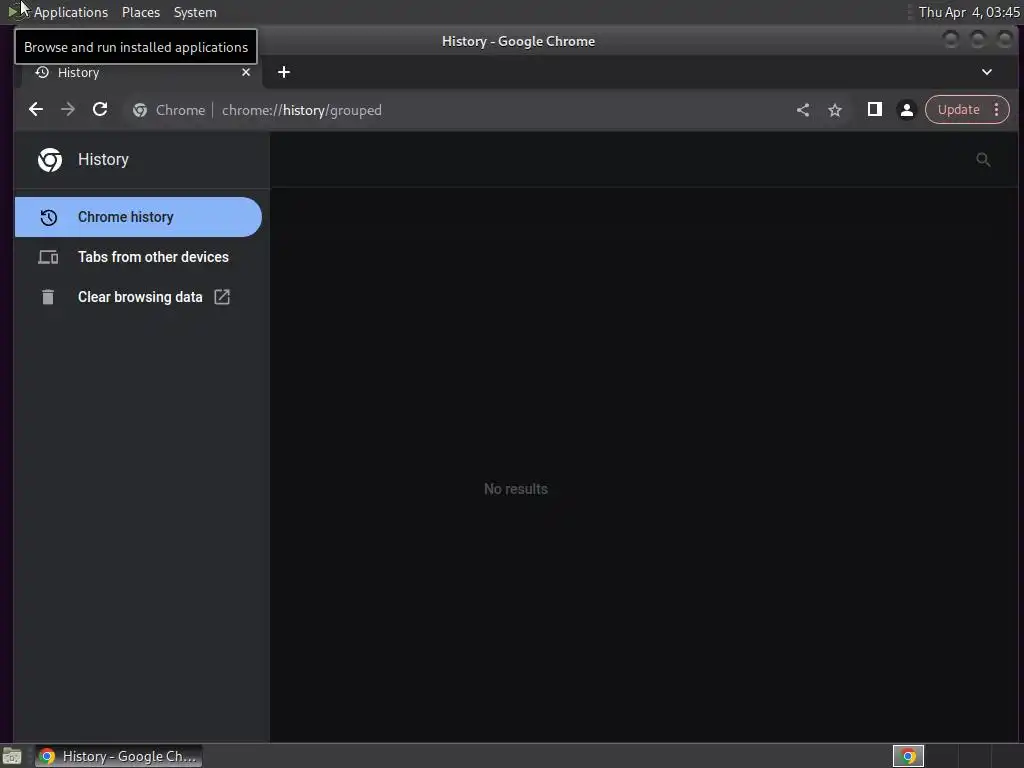Click the window title History - Google Chrome
The width and height of the screenshot is (1024, 768).
pos(518,41)
